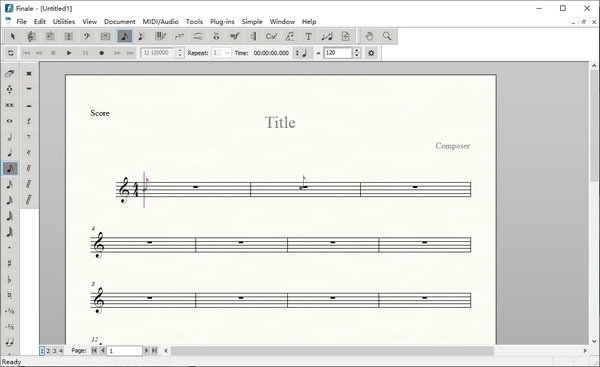Select the Time Signature tool
Screen dimensions: 600x367
(x=68, y=36)
